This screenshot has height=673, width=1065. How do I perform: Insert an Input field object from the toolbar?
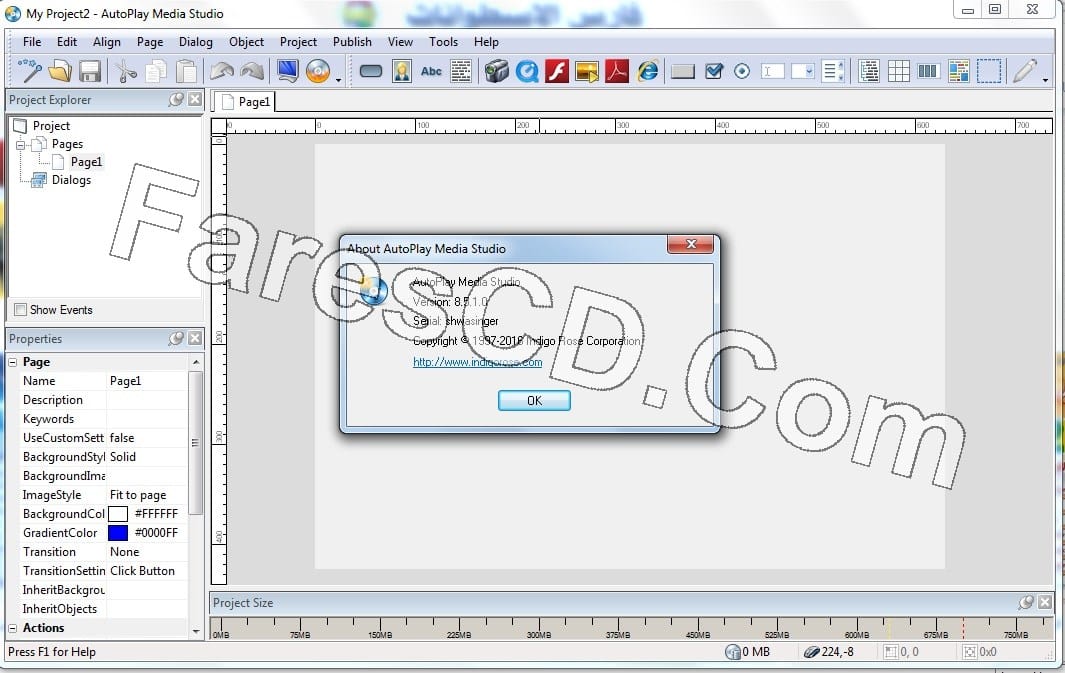(772, 71)
